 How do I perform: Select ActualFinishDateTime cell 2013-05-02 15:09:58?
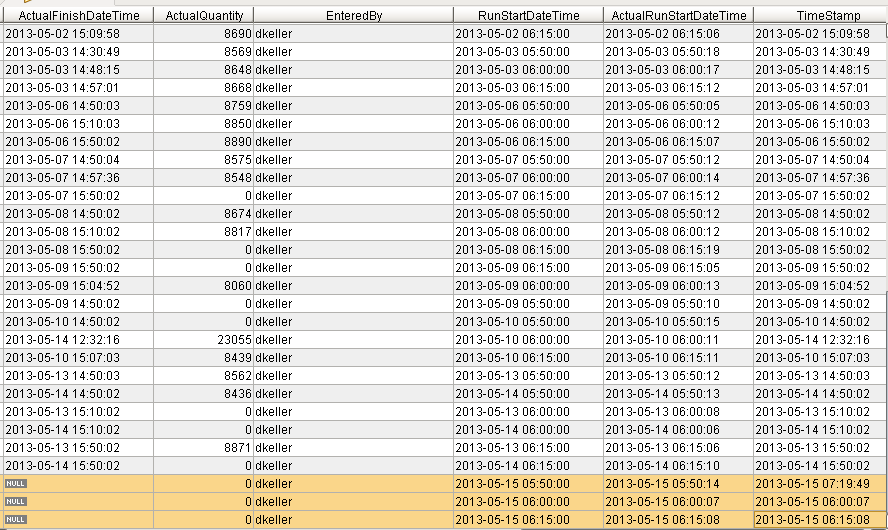tap(78, 33)
